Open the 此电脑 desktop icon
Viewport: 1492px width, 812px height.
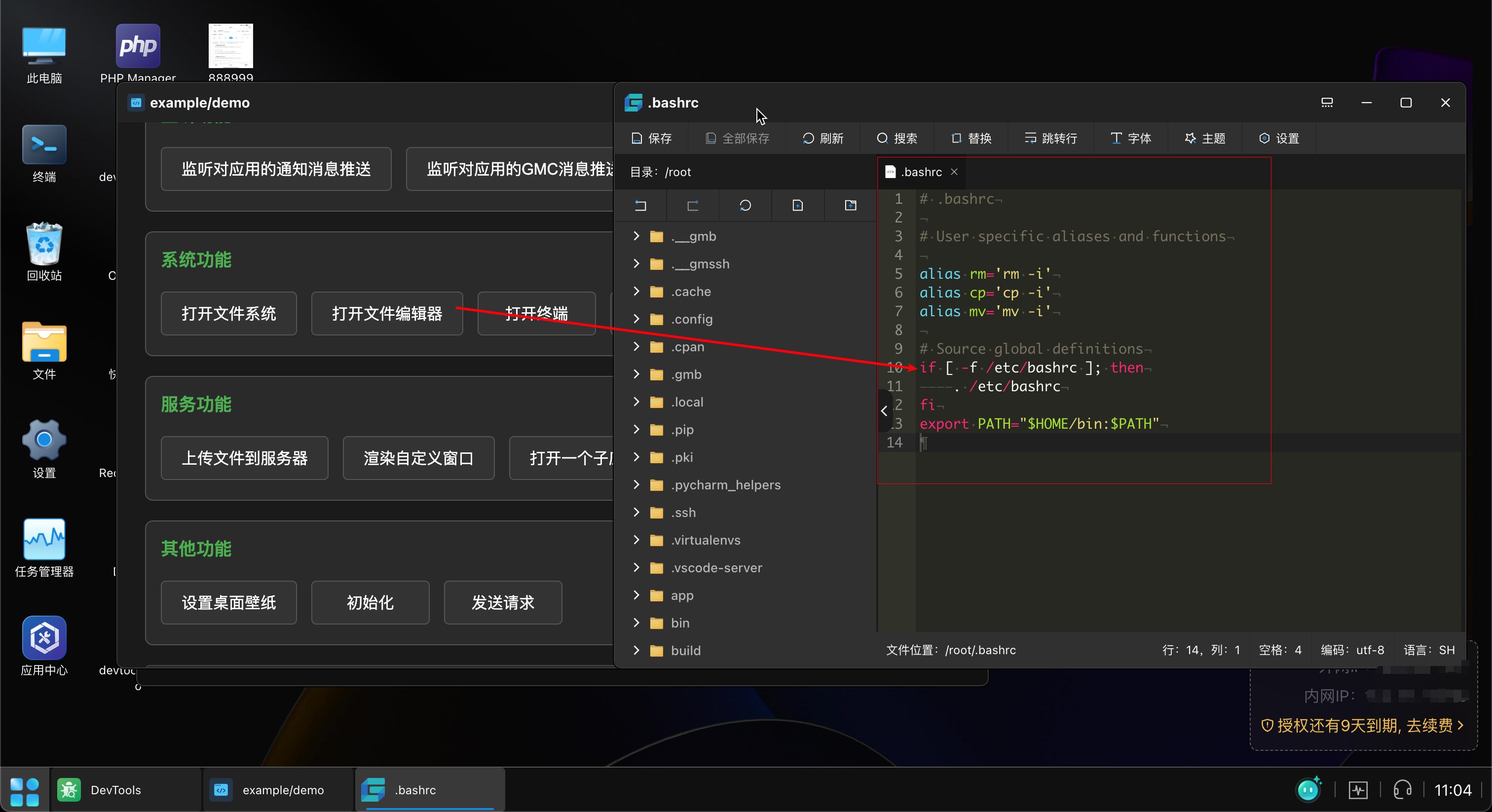tap(44, 55)
